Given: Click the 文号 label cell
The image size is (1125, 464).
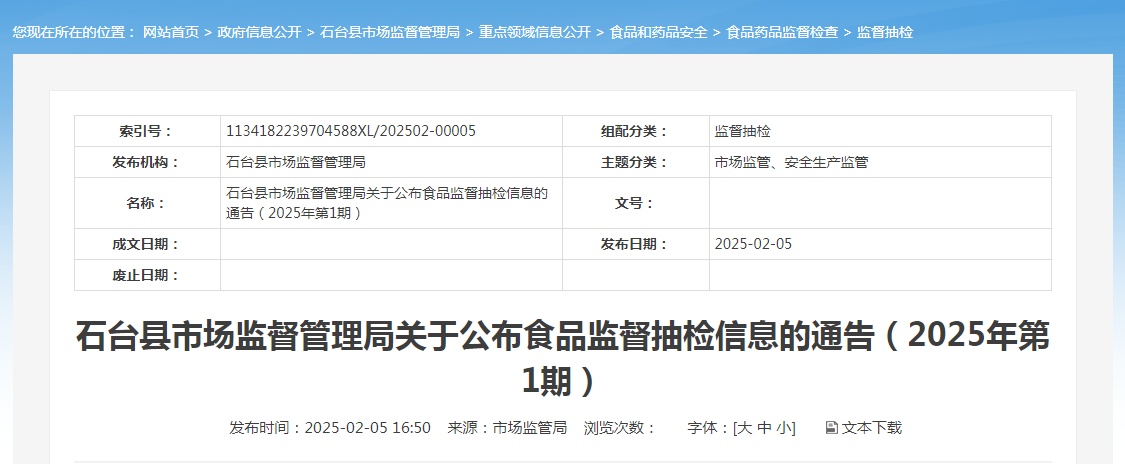Looking at the screenshot, I should [x=636, y=203].
